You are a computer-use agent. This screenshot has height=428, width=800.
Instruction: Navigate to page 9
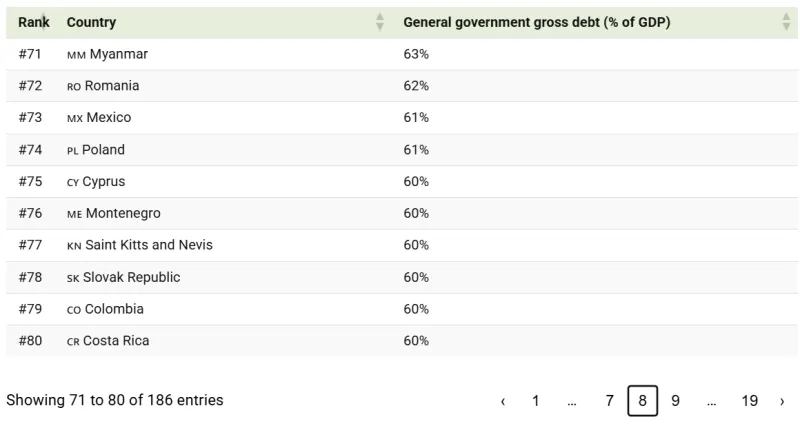pyautogui.click(x=676, y=401)
